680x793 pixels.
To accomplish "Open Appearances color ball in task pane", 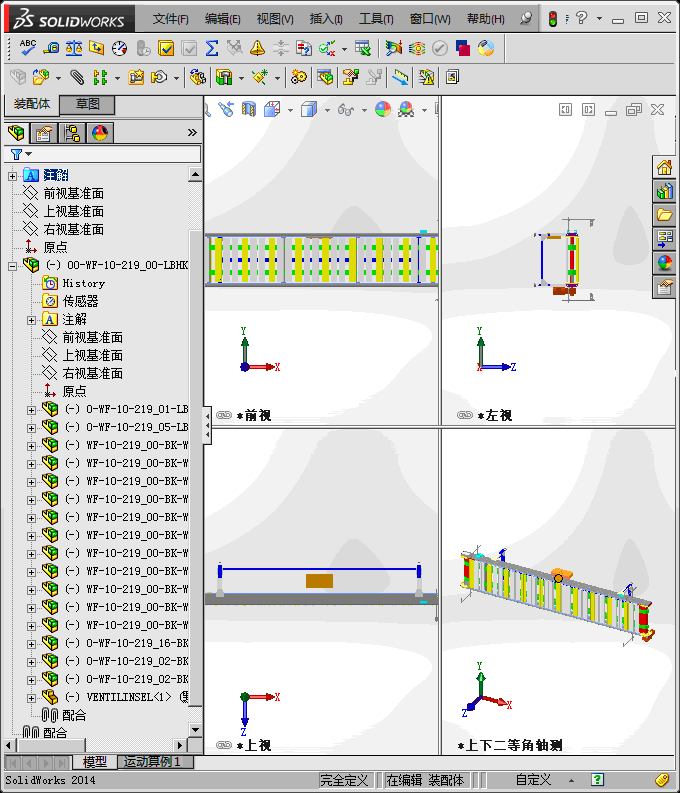I will pyautogui.click(x=665, y=263).
